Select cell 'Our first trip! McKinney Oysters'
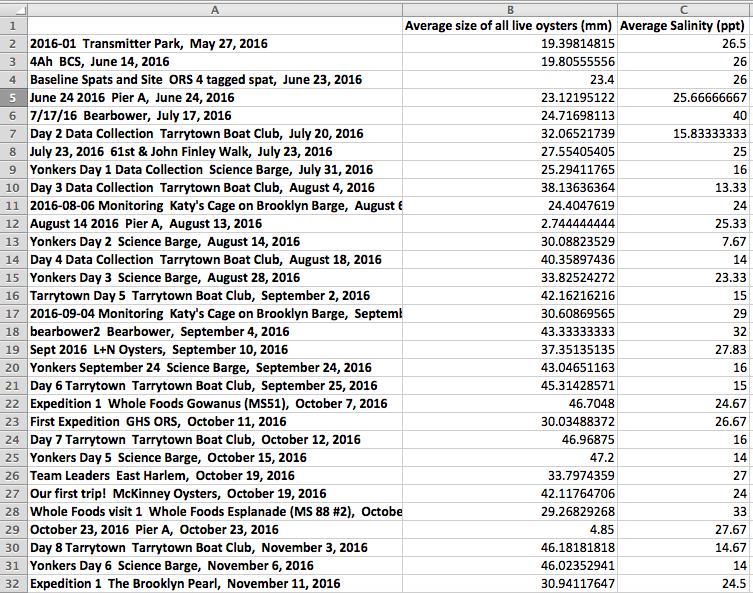 215,494
